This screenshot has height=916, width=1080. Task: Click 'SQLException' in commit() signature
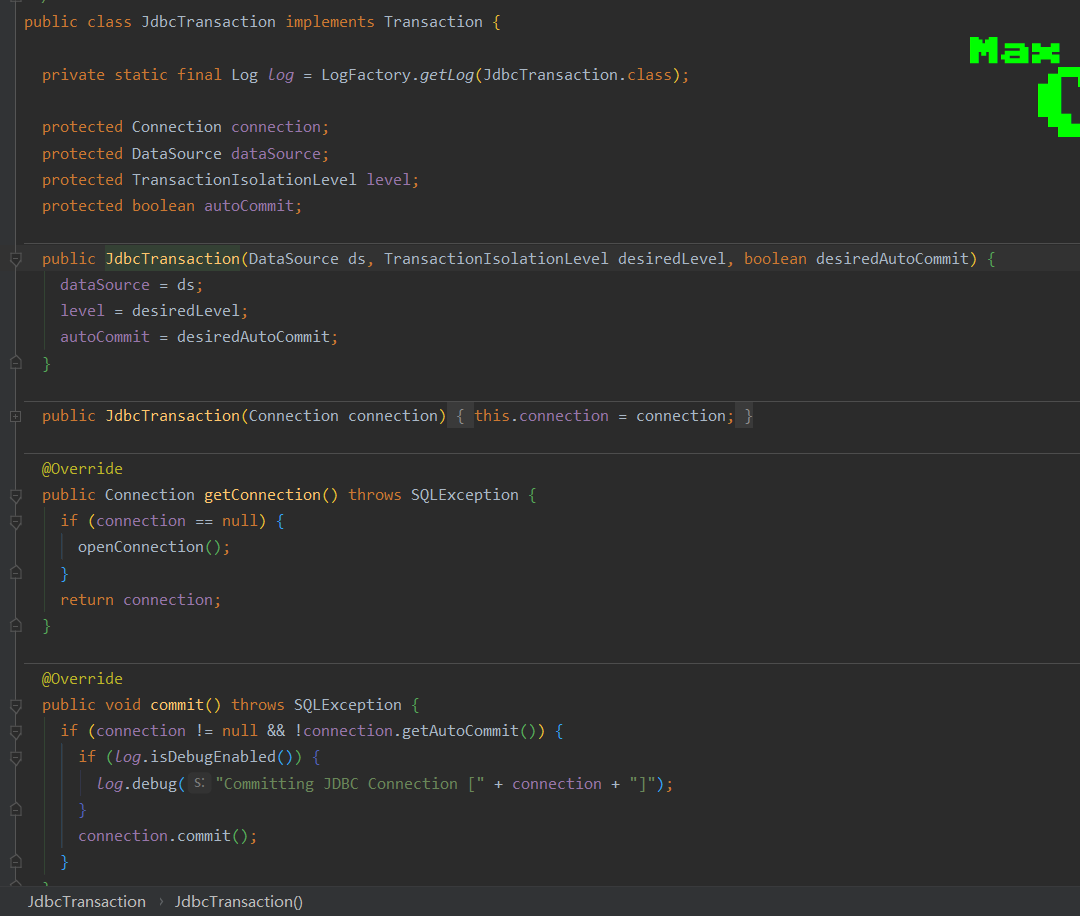348,705
